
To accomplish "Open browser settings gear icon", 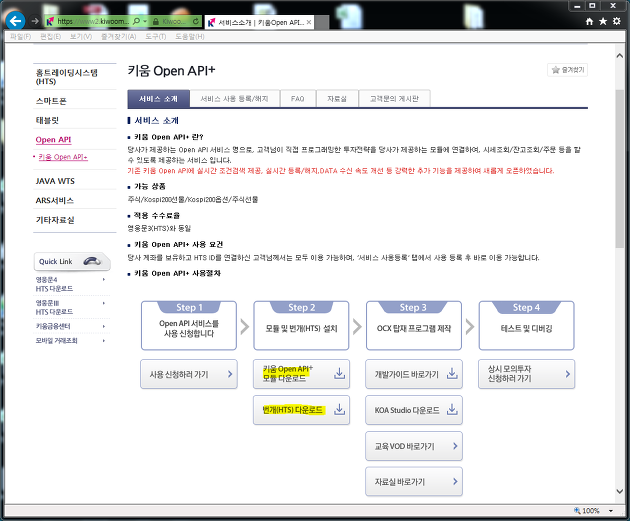I will [x=617, y=21].
